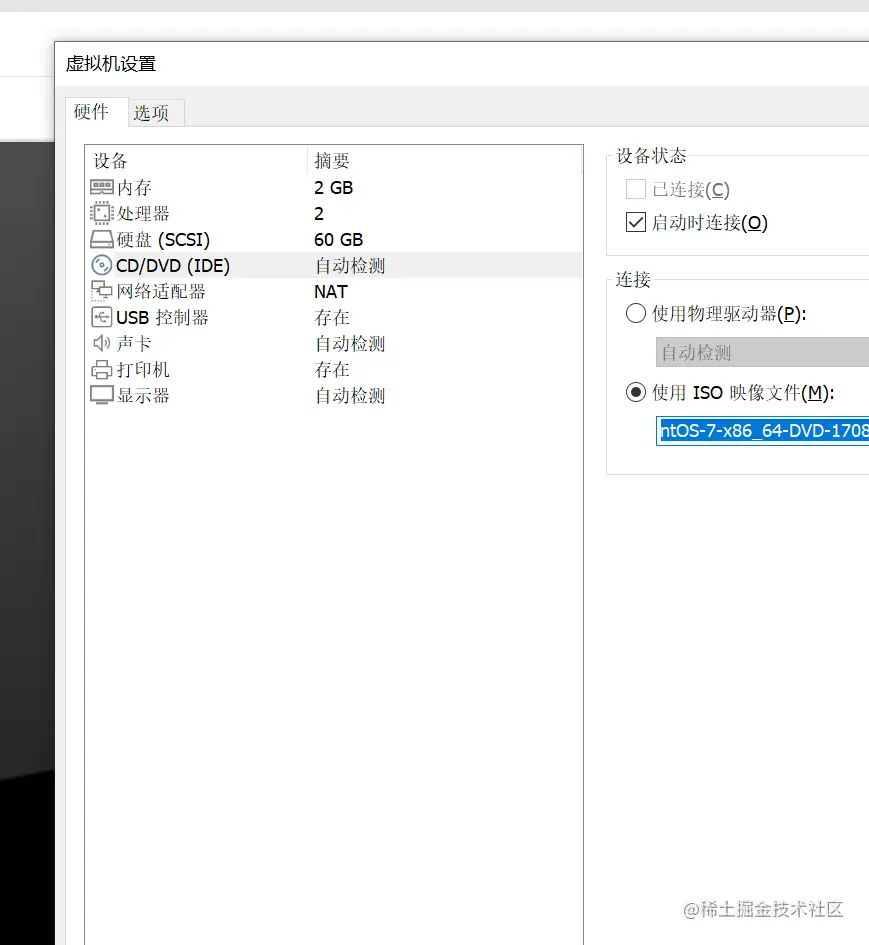Toggle the 已连接(C) checkbox

coord(636,189)
